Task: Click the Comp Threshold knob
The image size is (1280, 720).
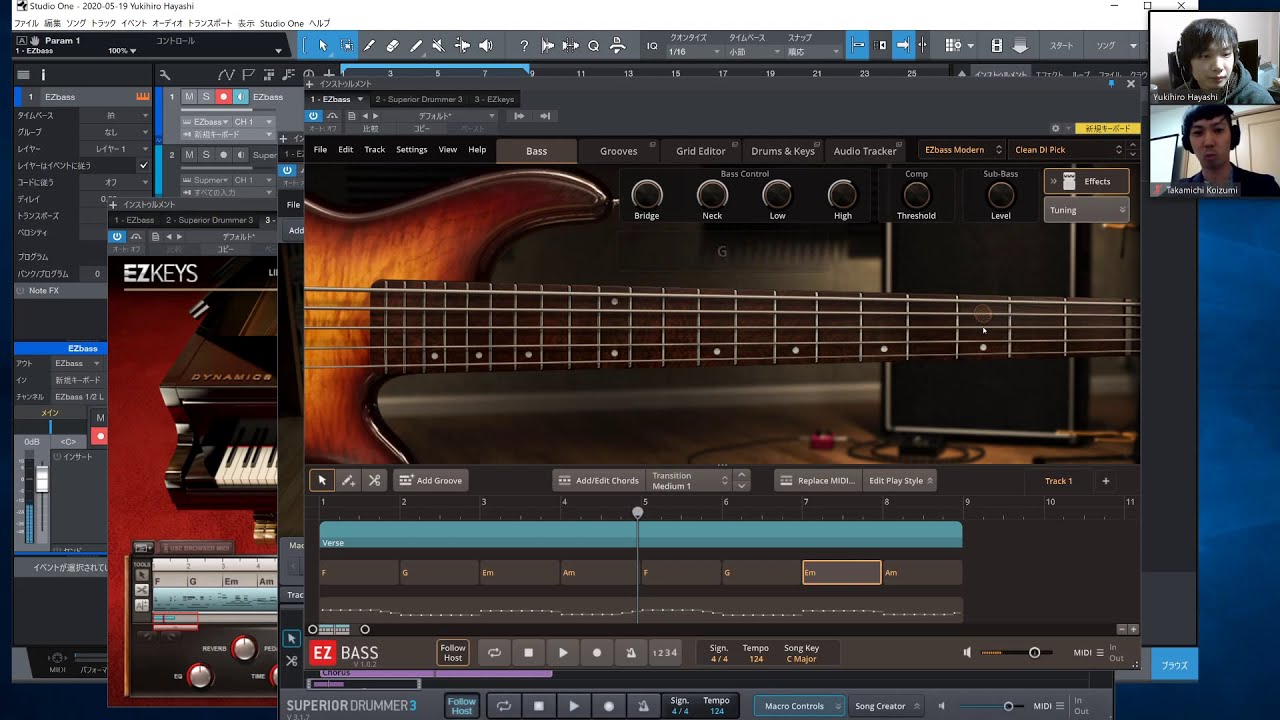Action: [916, 195]
